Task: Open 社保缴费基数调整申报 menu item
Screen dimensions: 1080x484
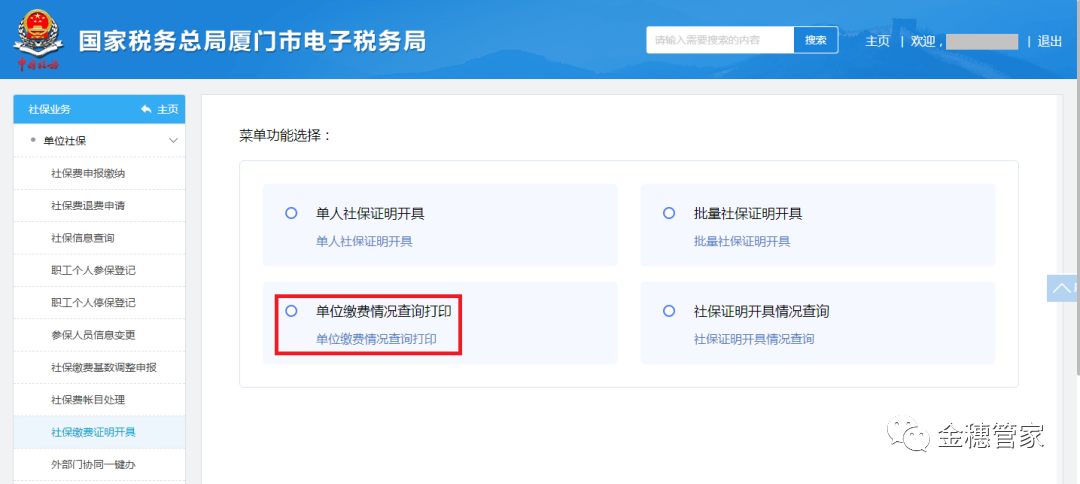Action: coord(99,367)
